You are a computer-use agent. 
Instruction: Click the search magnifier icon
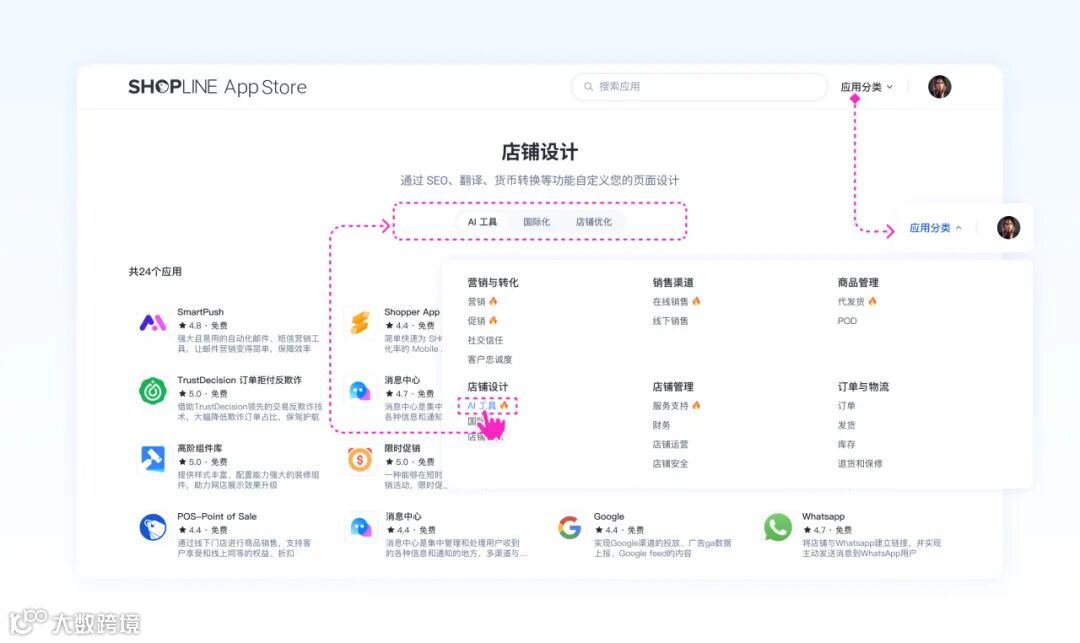tap(588, 87)
